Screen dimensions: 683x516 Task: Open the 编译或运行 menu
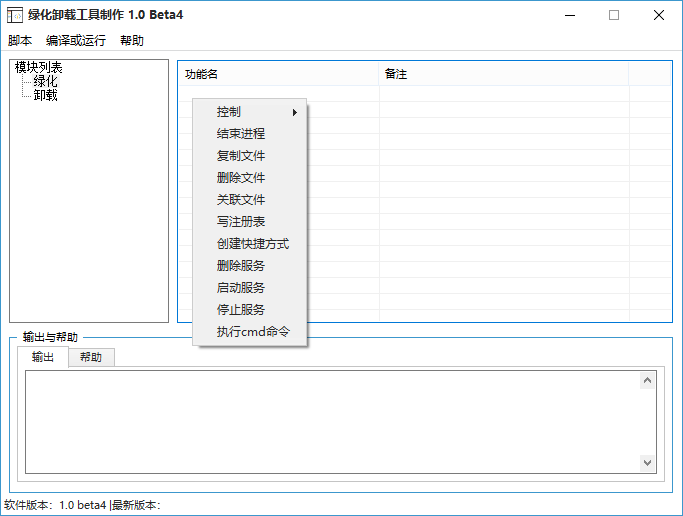click(75, 41)
